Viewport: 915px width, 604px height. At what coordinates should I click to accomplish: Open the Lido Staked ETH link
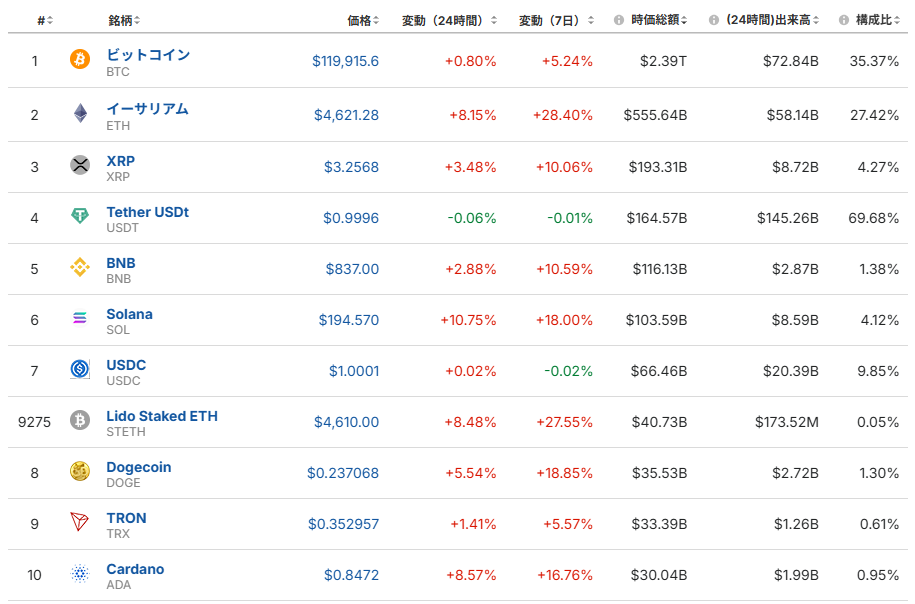162,416
